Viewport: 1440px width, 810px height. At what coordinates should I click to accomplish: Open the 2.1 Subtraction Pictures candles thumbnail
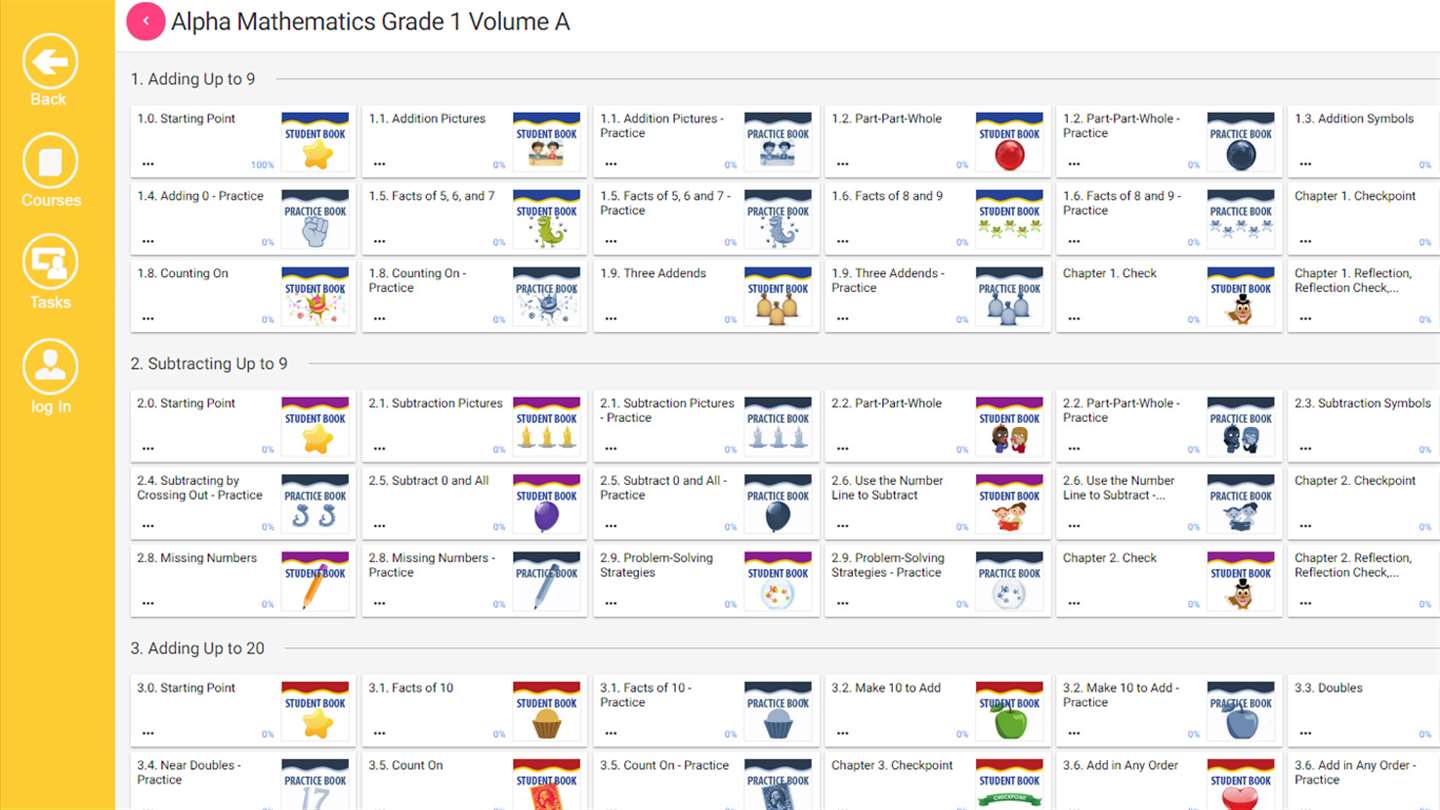pyautogui.click(x=547, y=426)
